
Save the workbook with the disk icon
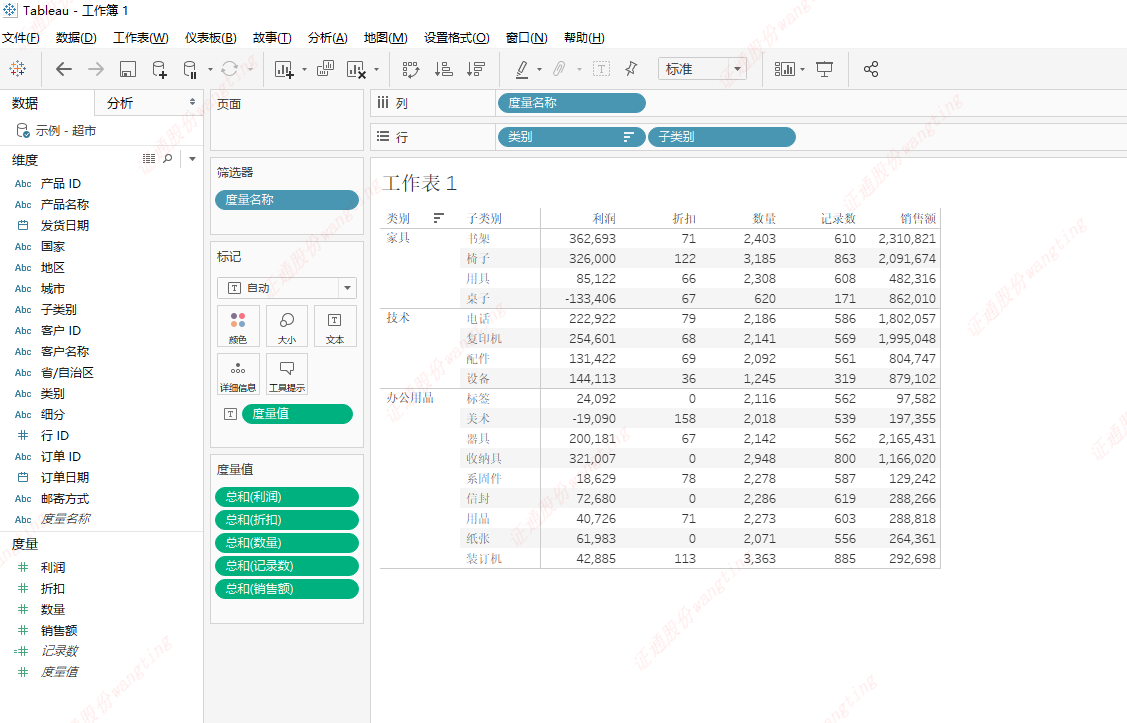127,69
